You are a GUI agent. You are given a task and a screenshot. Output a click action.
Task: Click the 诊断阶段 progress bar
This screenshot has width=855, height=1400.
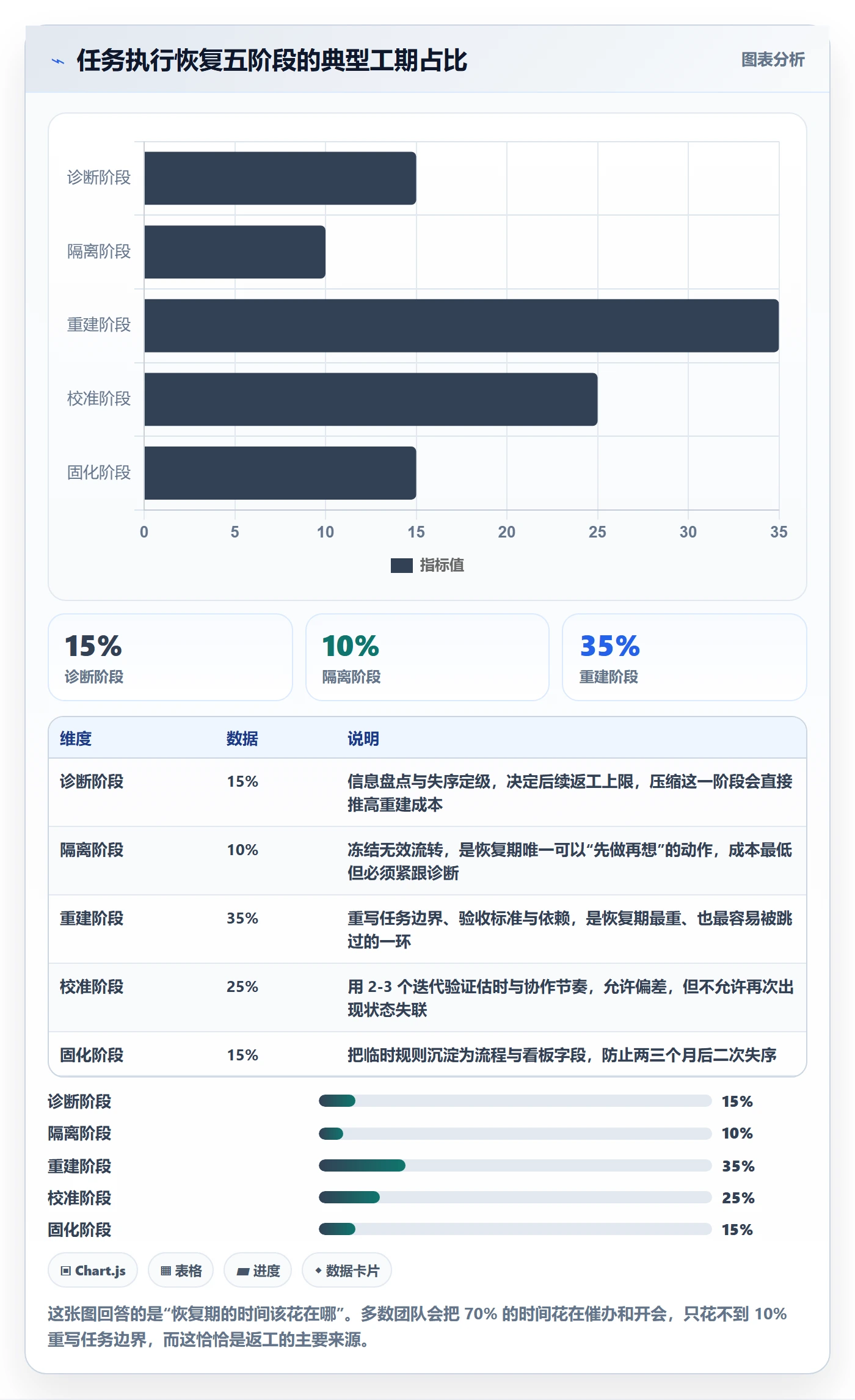(515, 1101)
